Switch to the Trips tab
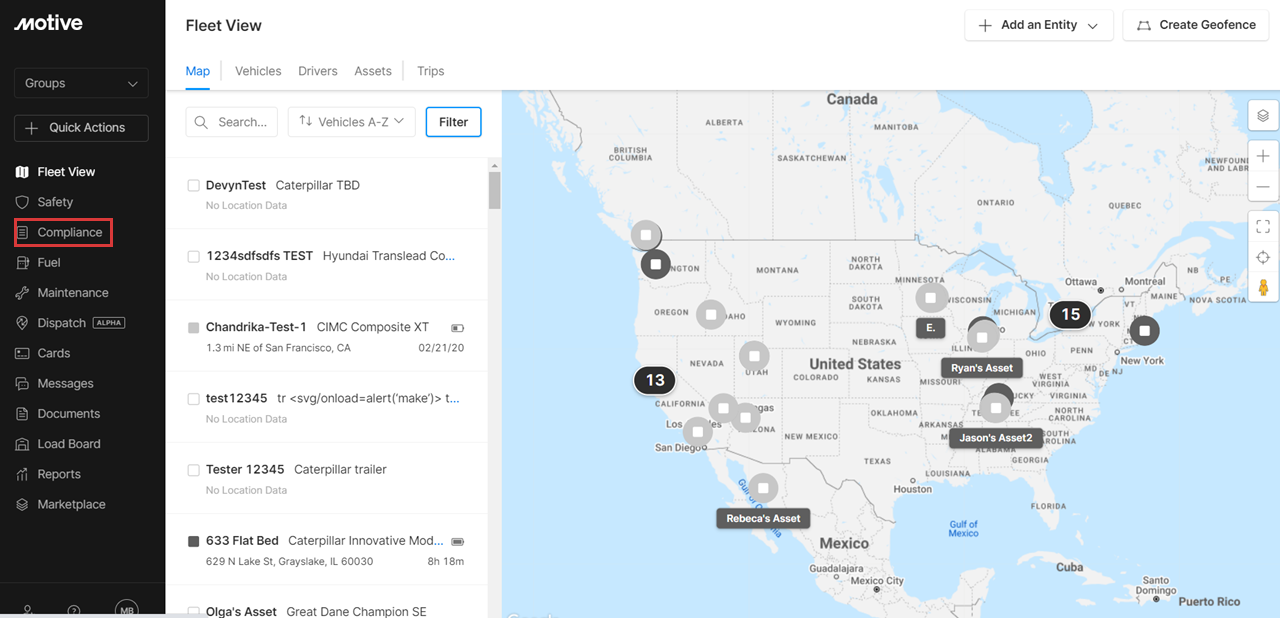Image resolution: width=1280 pixels, height=618 pixels. 430,71
